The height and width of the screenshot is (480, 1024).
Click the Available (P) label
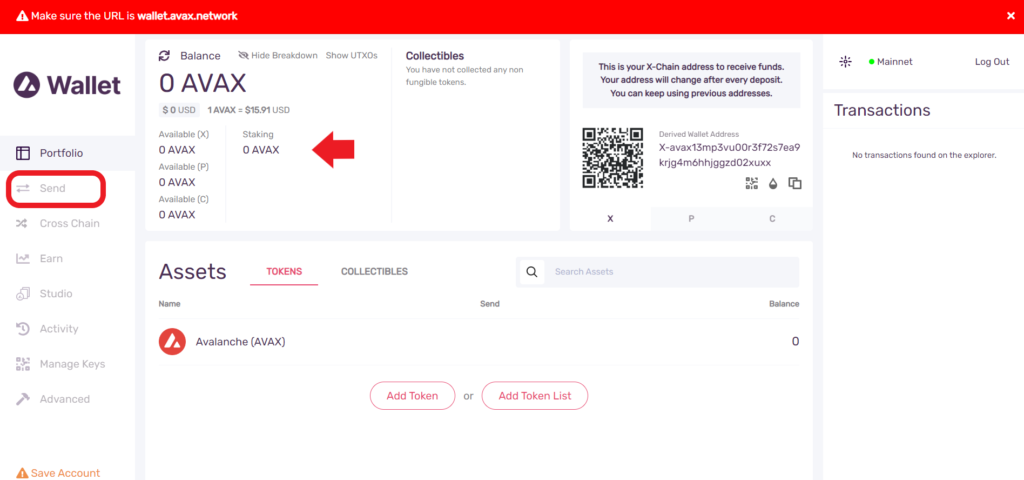(x=184, y=167)
